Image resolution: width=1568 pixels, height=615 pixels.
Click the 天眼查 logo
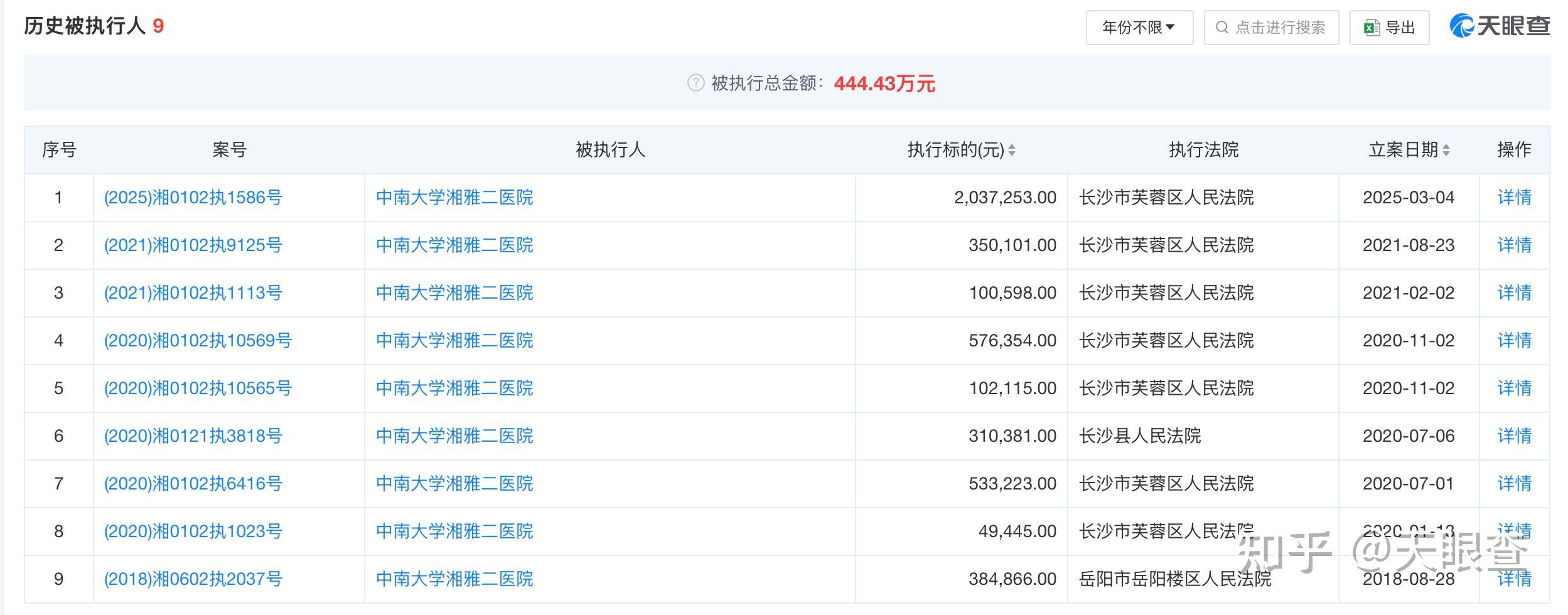click(1500, 26)
